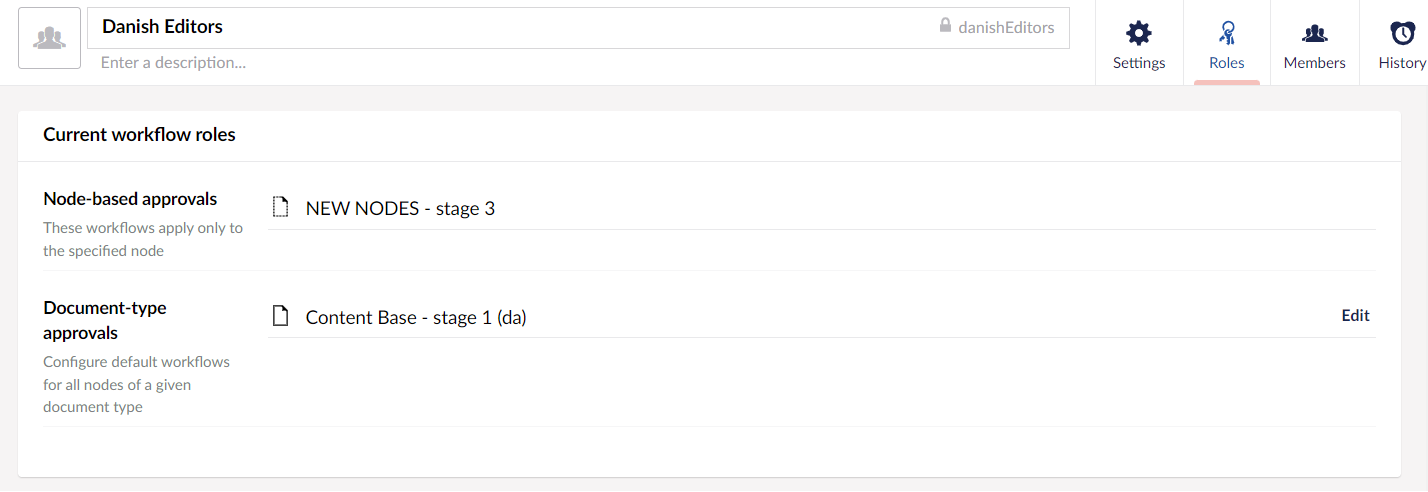Click the document-type approvals description text
This screenshot has width=1428, height=492.
click(136, 384)
